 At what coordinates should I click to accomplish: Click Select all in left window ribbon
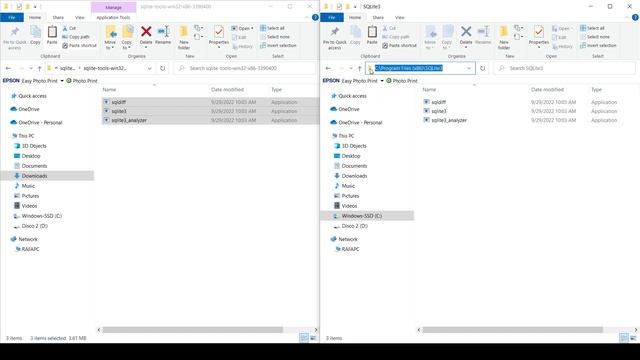point(272,28)
